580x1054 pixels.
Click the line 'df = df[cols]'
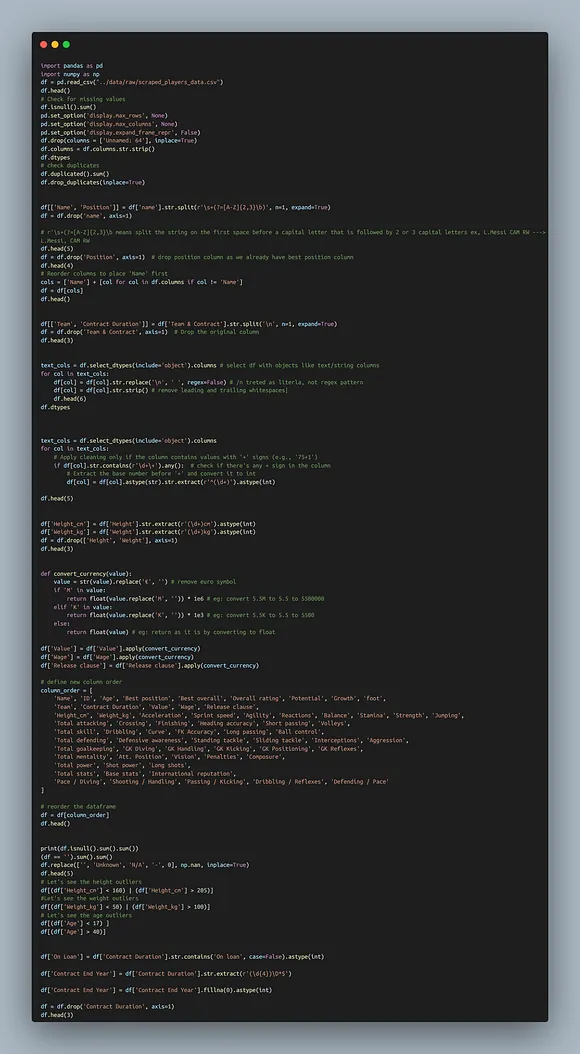(60, 290)
